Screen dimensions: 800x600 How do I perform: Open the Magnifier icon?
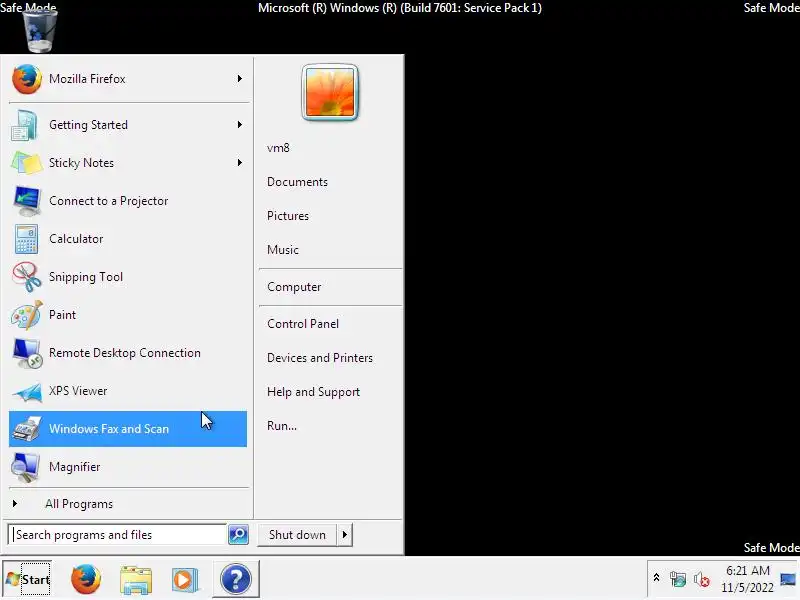(26, 467)
